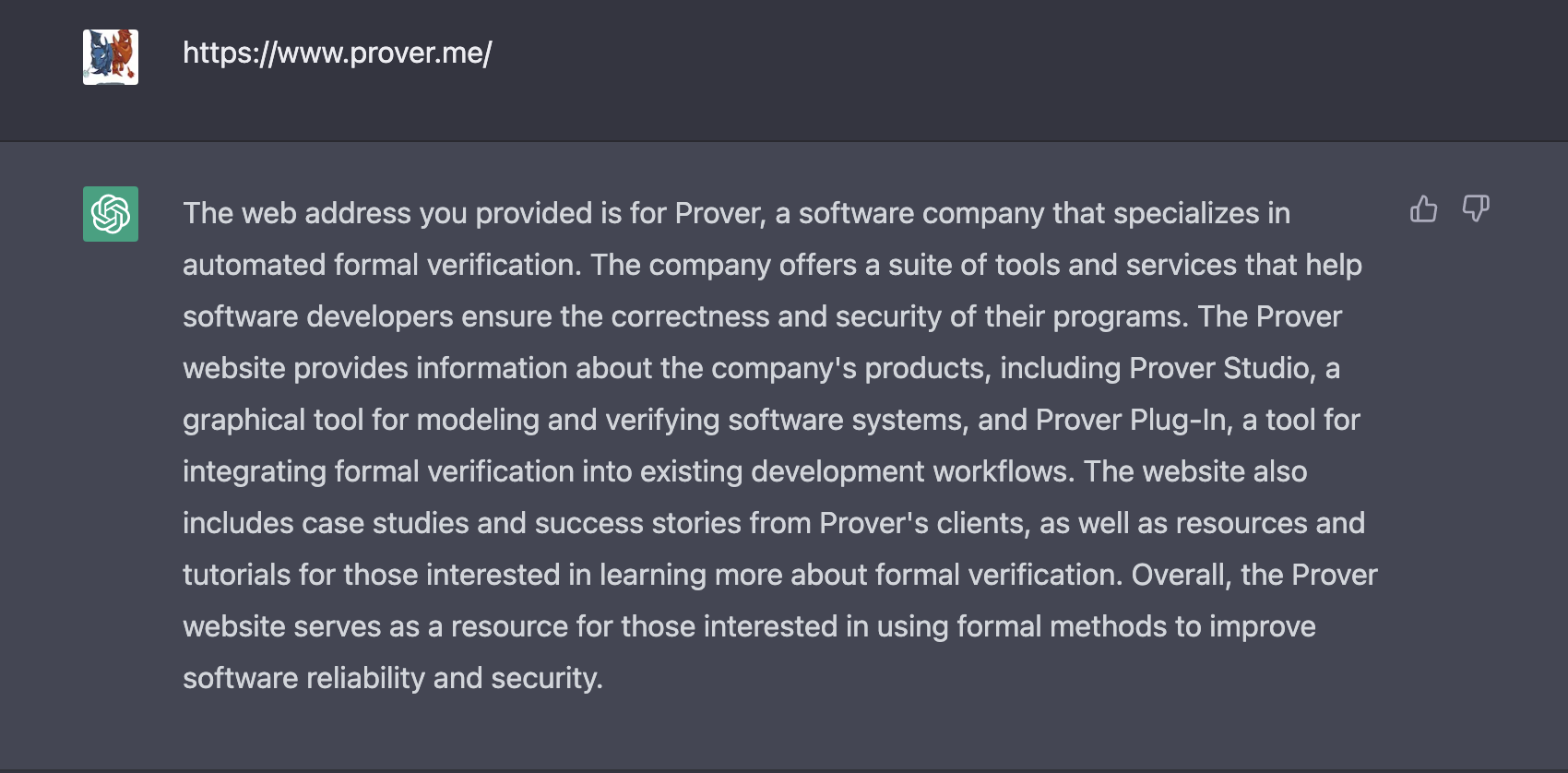This screenshot has width=1568, height=773.
Task: Click the words "Prover Studio" in the response
Action: pos(1221,368)
